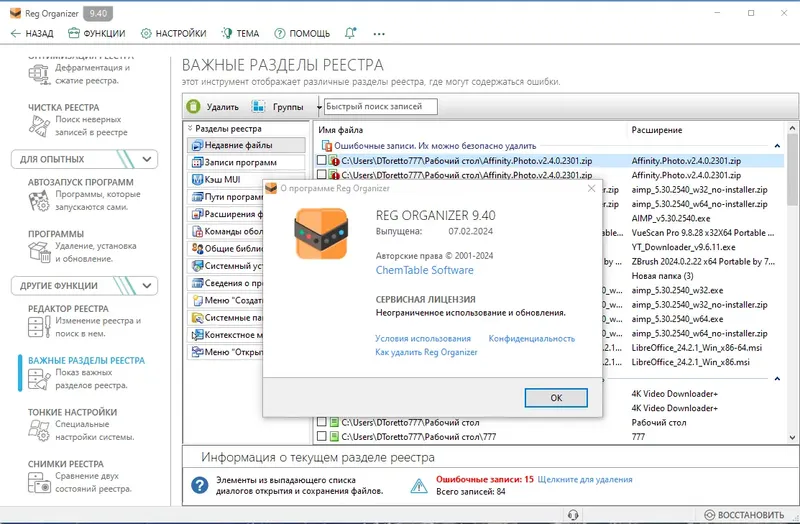Open Чистка реестра section icon
Screen dimensions: 800x524
click(39, 126)
